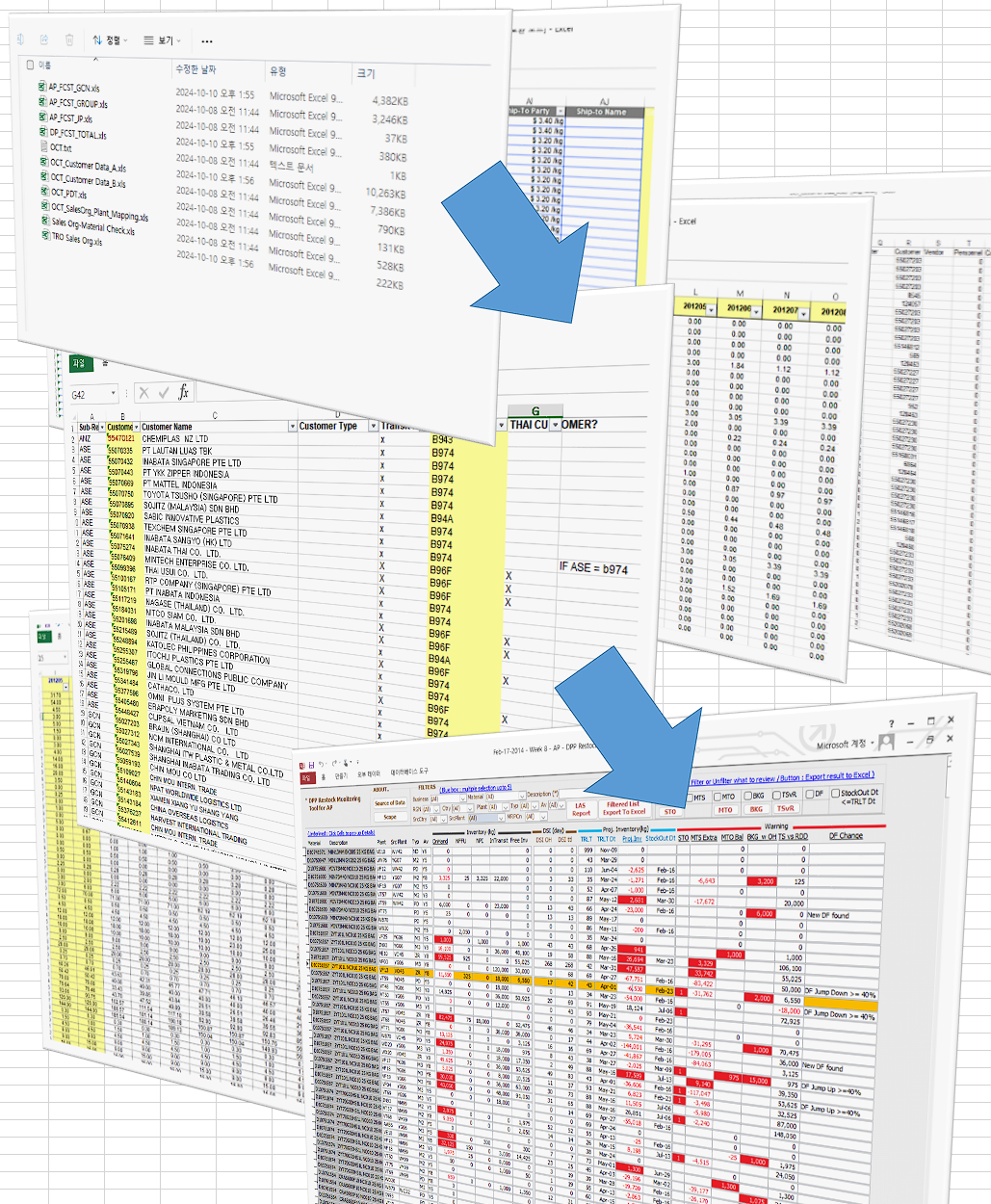991x1204 pixels.
Task: Click the delete (trash) icon in Explorer toolbar
Action: 69,39
